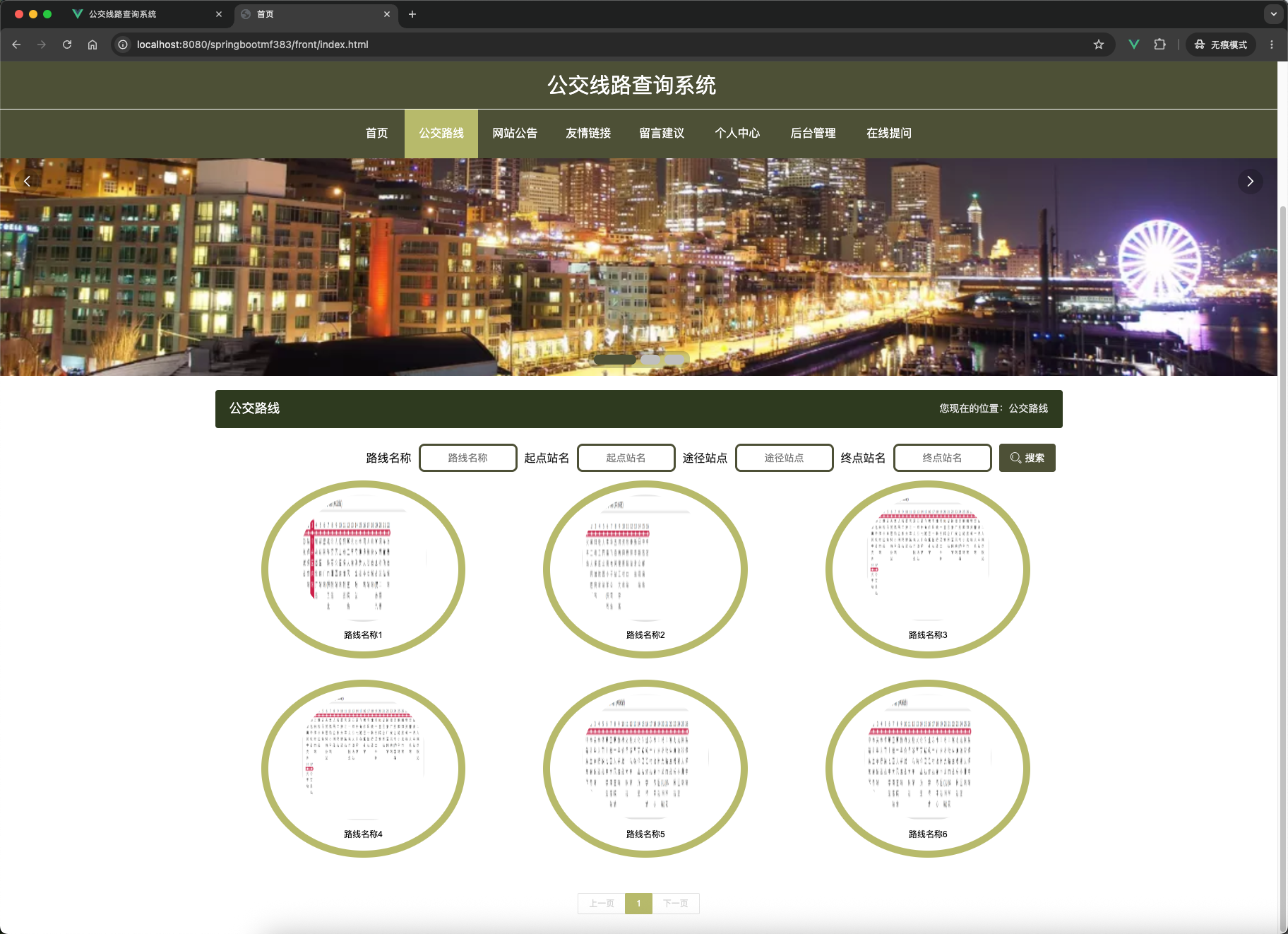Open 网站公告 in the navigation bar
Image resolution: width=1288 pixels, height=934 pixels.
(515, 134)
